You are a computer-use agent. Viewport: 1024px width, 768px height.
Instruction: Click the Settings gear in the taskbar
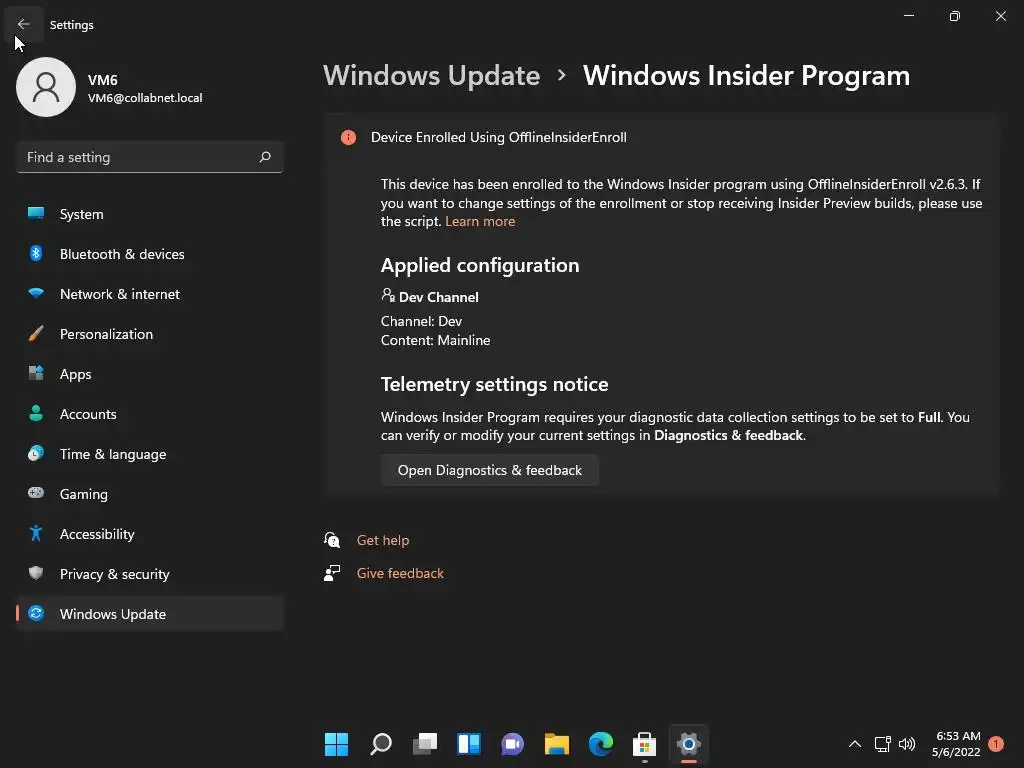point(688,744)
